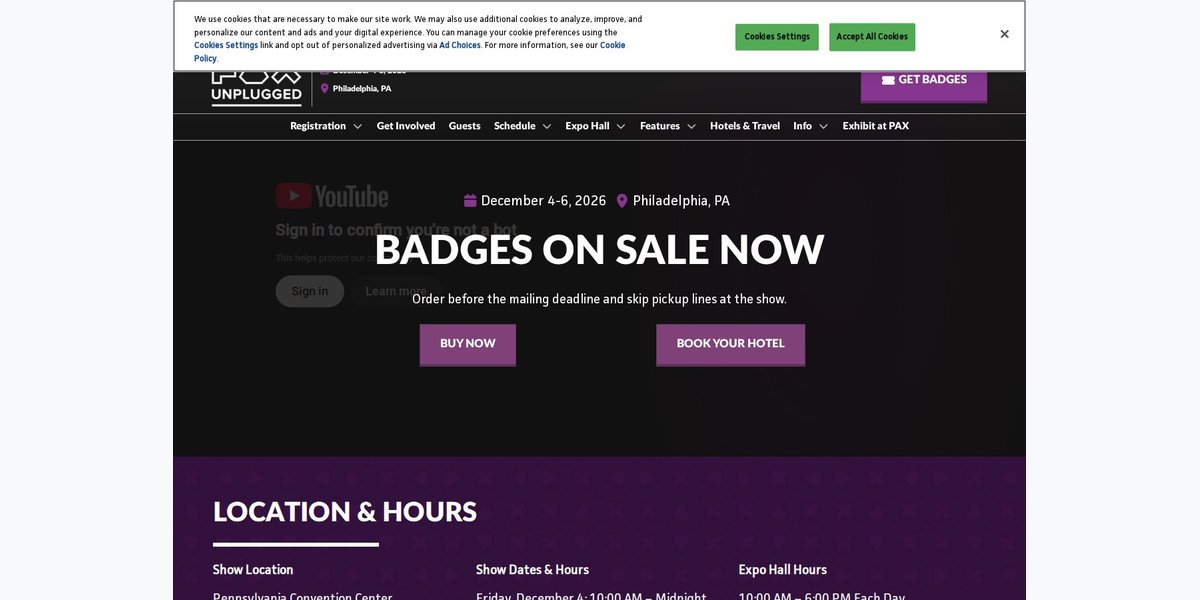Click the Book Your Hotel button

tap(731, 344)
